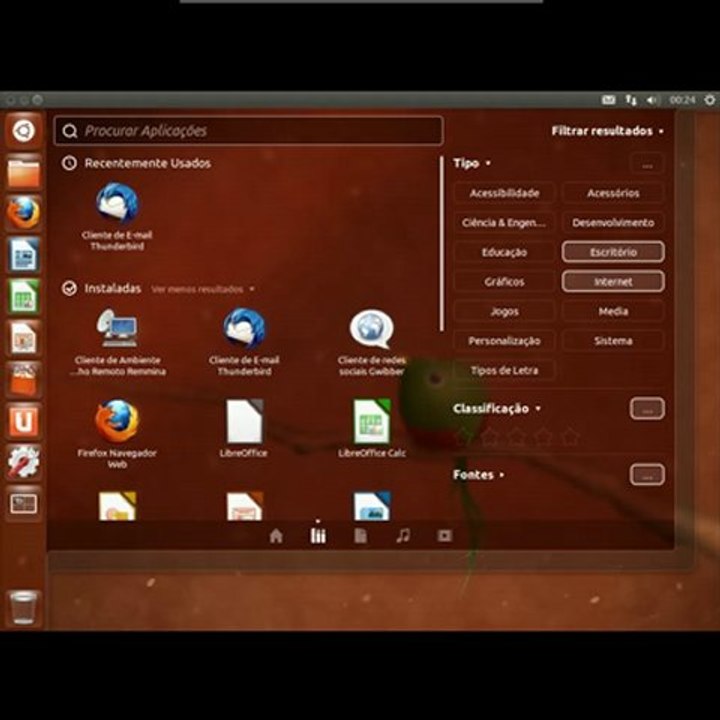Disable the Internet filter

click(x=613, y=281)
